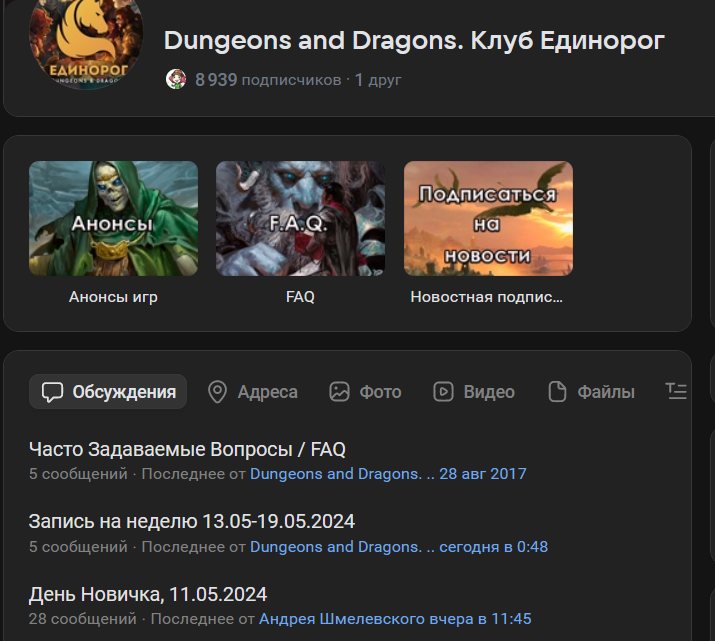Open the 1 друг friends link
The image size is (715, 641).
pyautogui.click(x=378, y=80)
